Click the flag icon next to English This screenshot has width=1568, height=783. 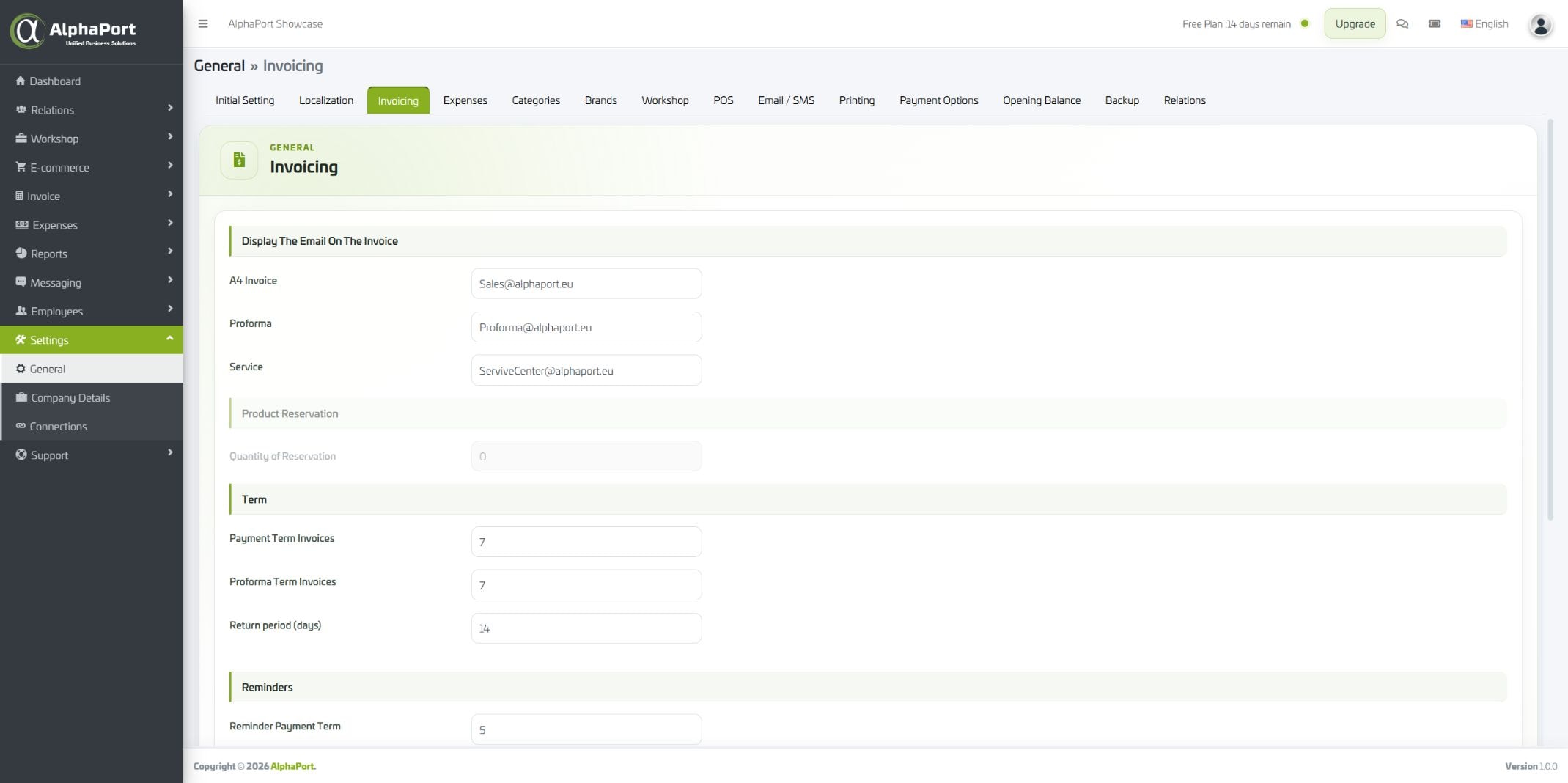tap(1466, 23)
